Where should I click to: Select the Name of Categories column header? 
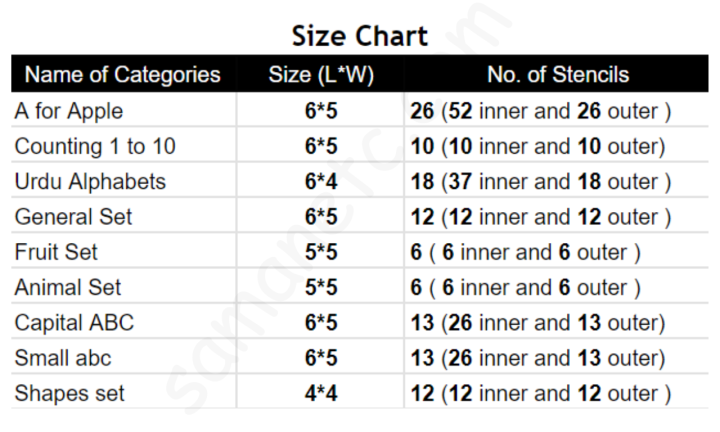pyautogui.click(x=123, y=74)
